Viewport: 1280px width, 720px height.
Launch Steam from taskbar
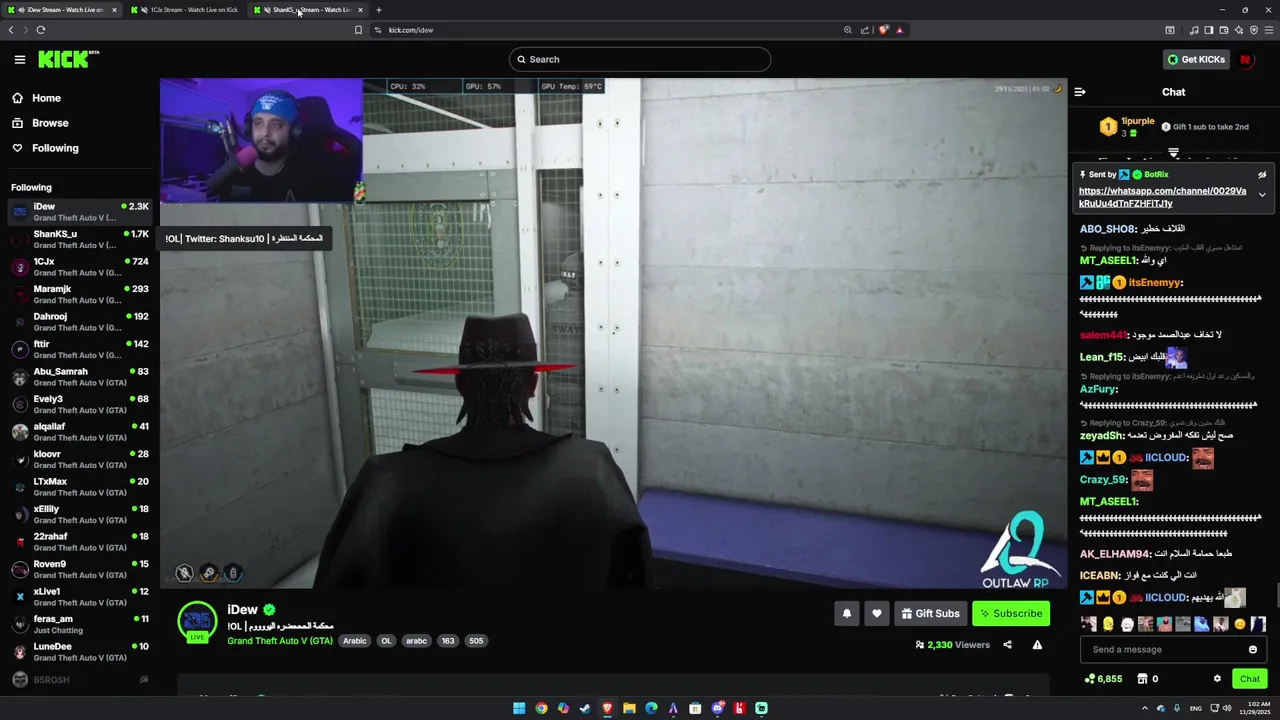[x=585, y=708]
